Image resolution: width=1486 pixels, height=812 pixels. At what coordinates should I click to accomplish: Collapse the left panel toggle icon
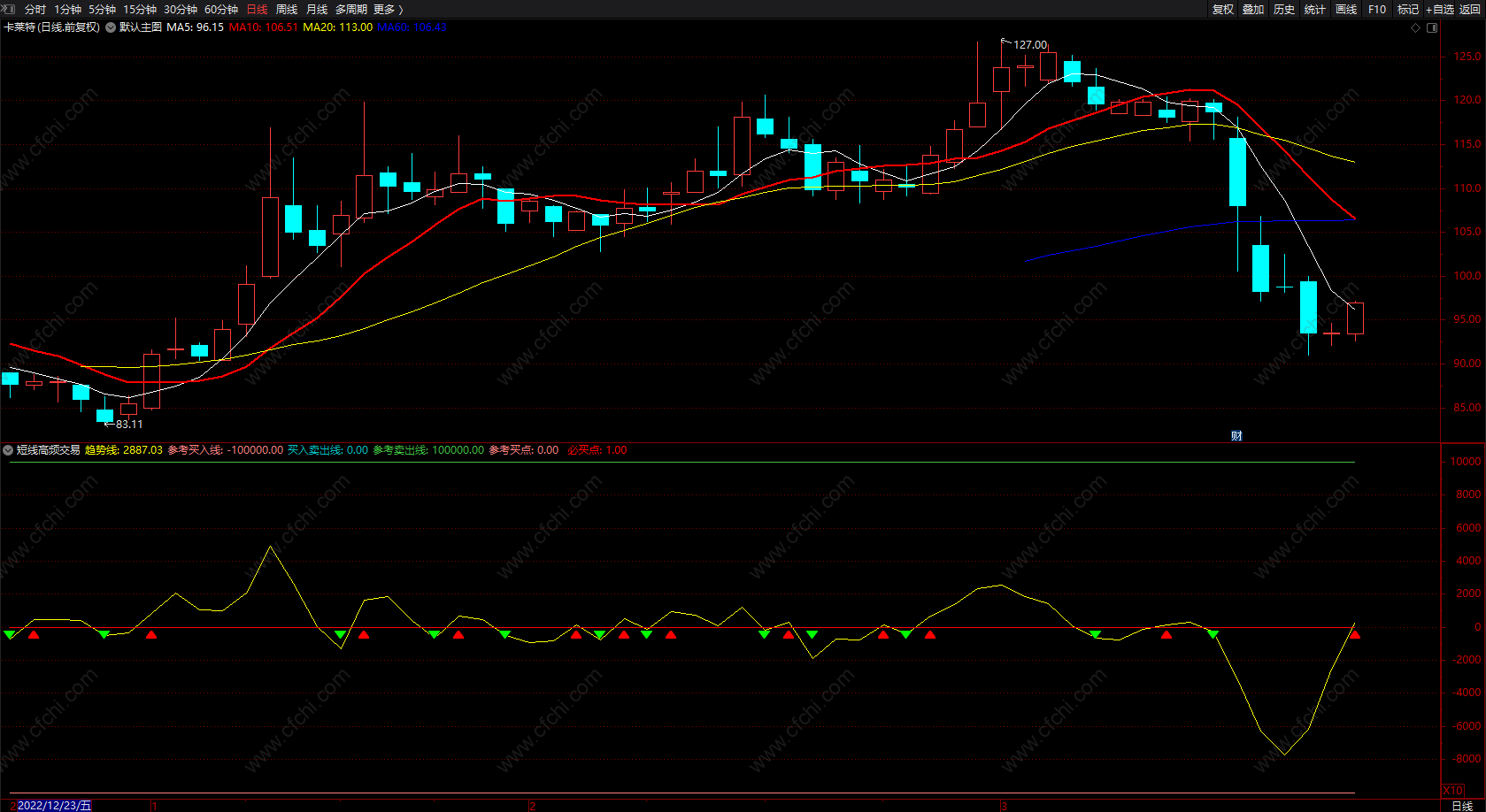[9, 9]
